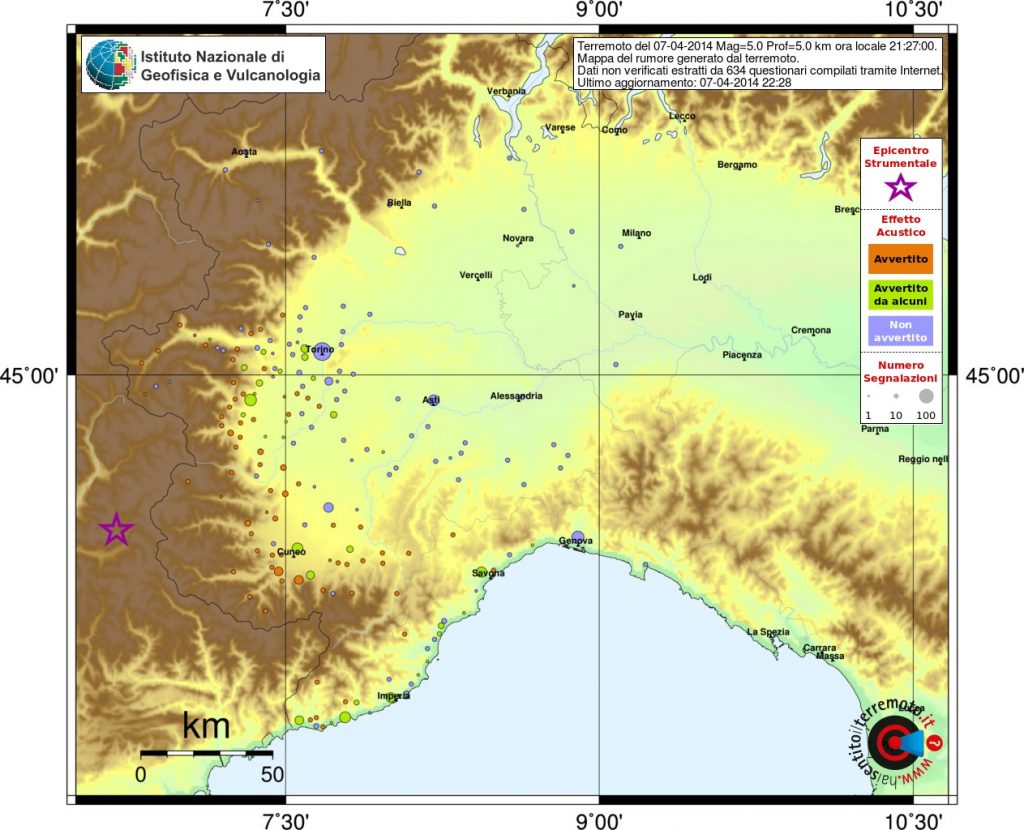Click the large gray 100-reports circle in legend

coord(927,396)
